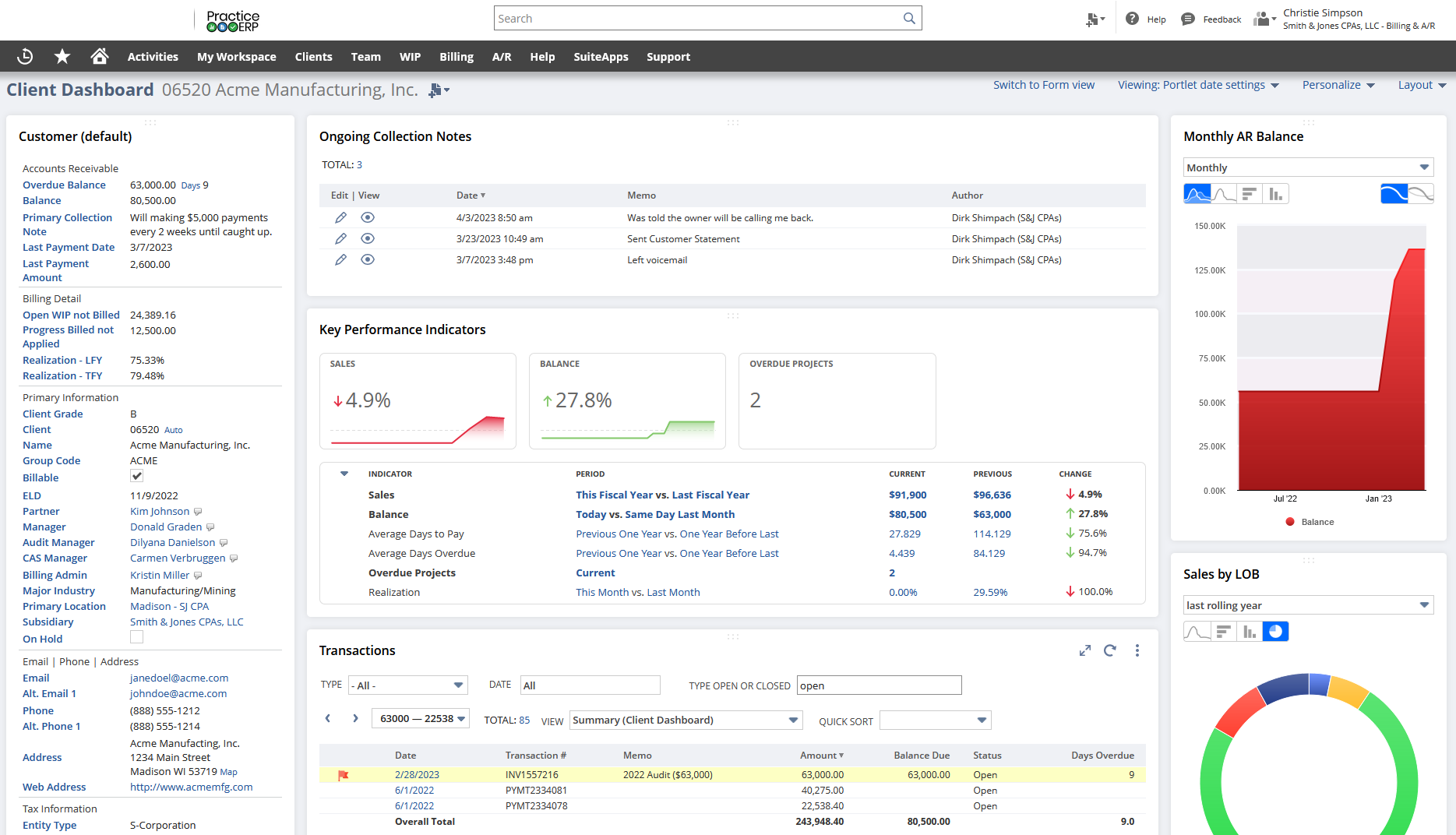The height and width of the screenshot is (835, 1456).
Task: Expand the Transactions portlet to full screen
Action: pyautogui.click(x=1084, y=650)
